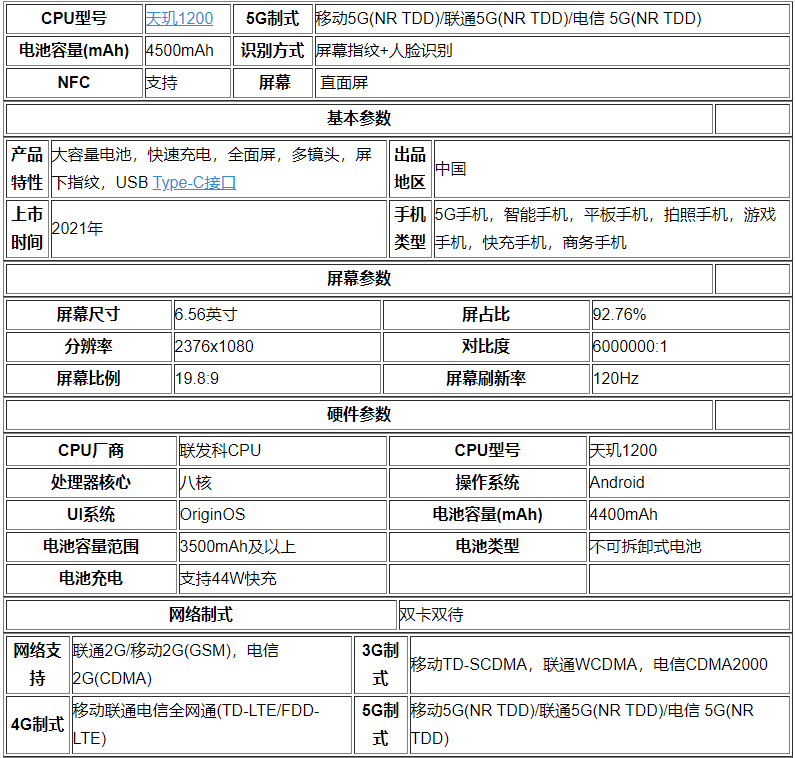Click the 基本参数 section header
Screen dimensions: 795x758
359,118
